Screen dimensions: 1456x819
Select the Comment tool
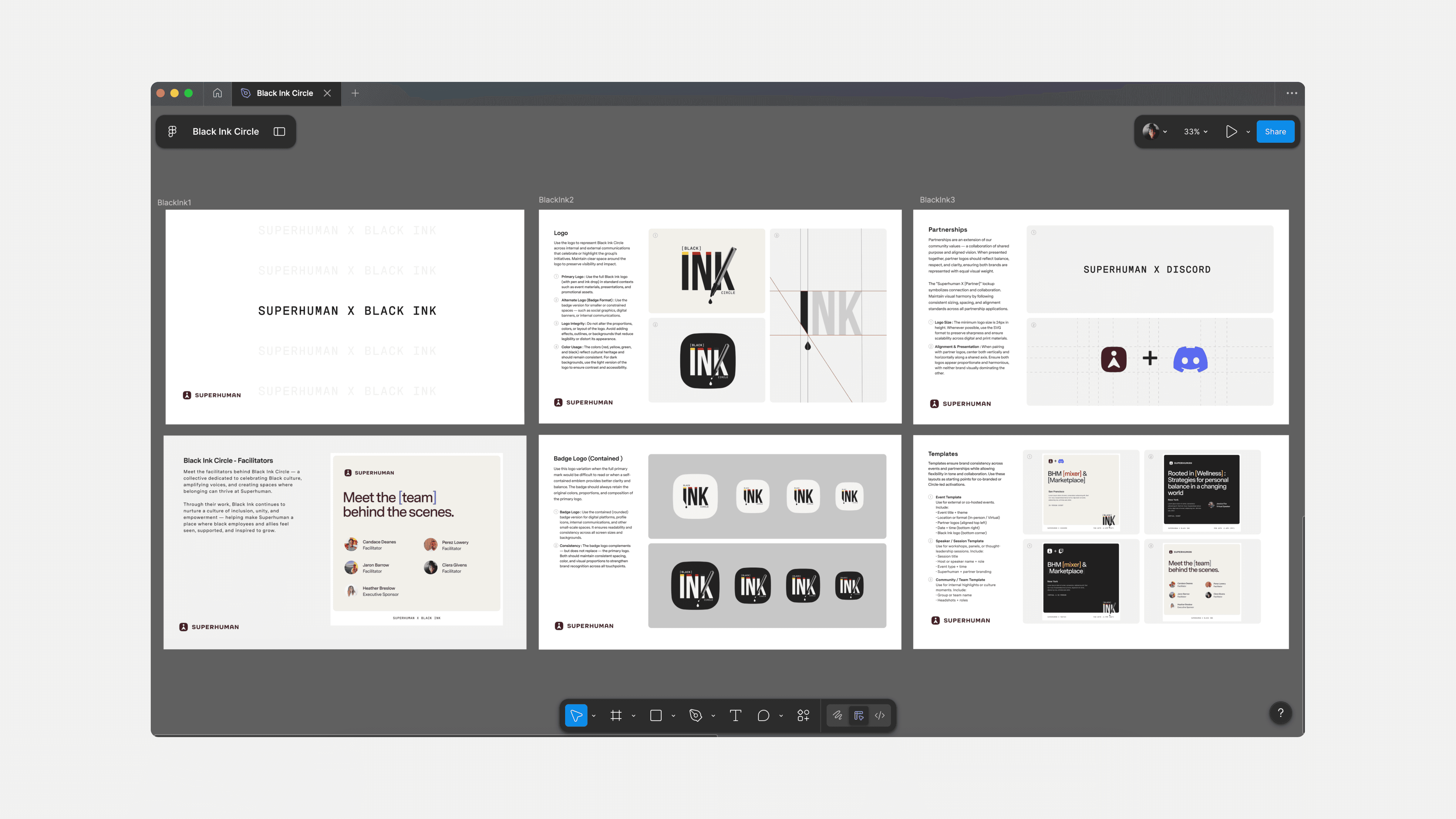point(763,716)
